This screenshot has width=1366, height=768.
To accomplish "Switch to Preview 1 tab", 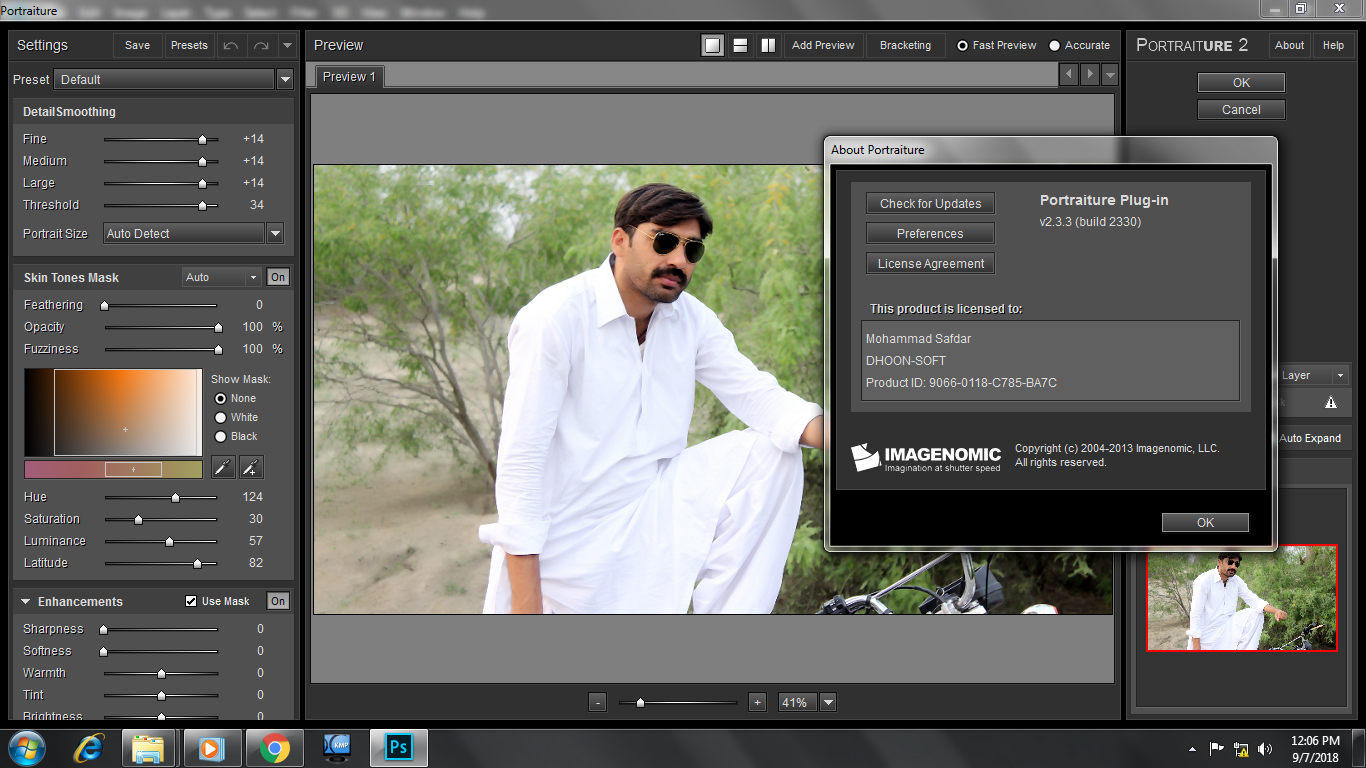I will (349, 77).
